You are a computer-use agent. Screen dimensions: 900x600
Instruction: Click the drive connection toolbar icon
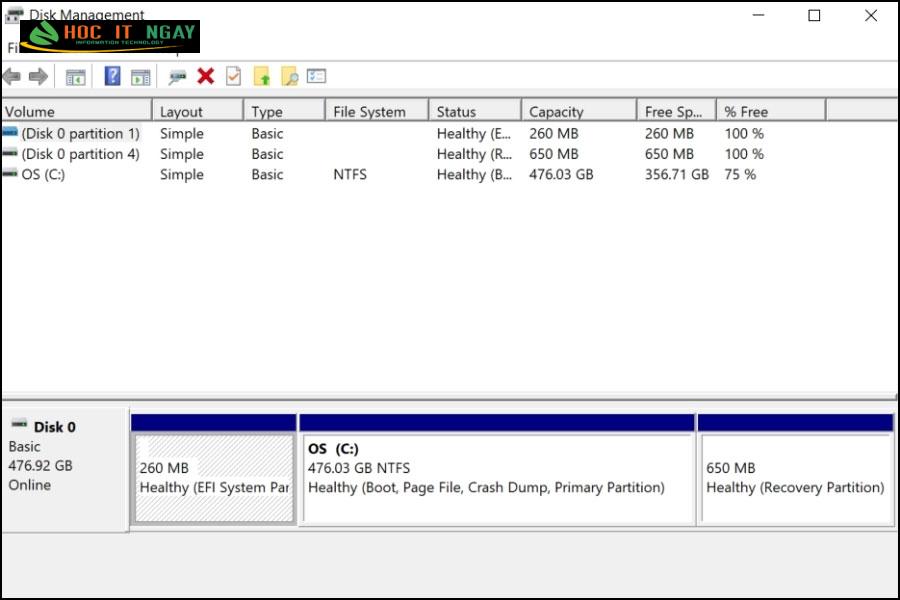(177, 77)
